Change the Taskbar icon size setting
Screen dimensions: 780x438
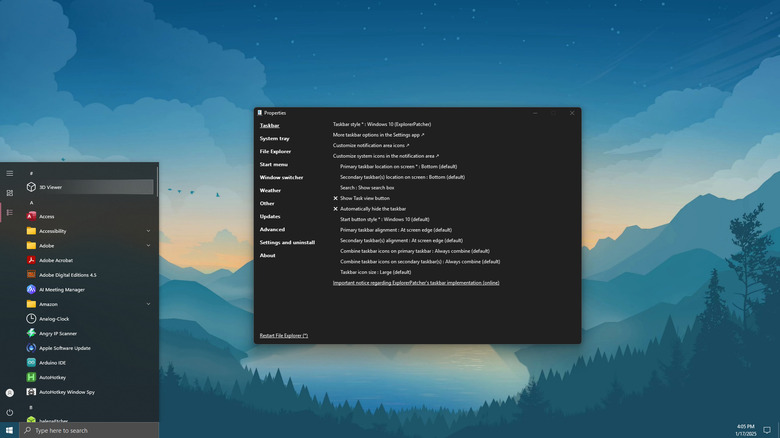(x=375, y=272)
